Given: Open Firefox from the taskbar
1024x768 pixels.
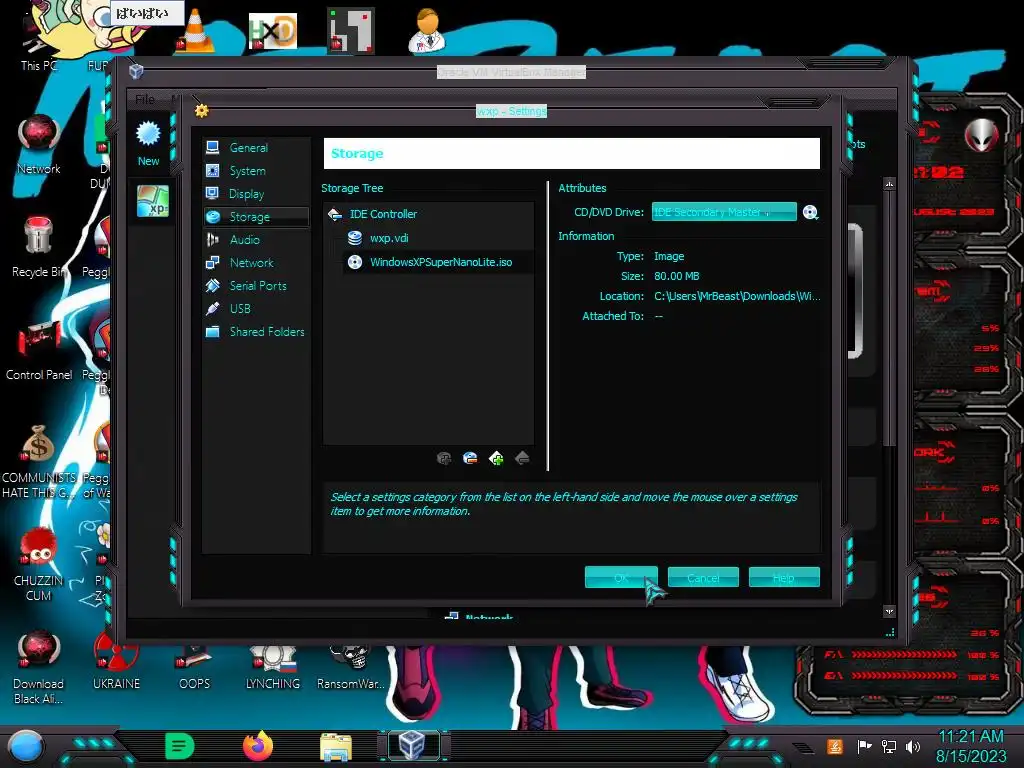Looking at the screenshot, I should [258, 746].
